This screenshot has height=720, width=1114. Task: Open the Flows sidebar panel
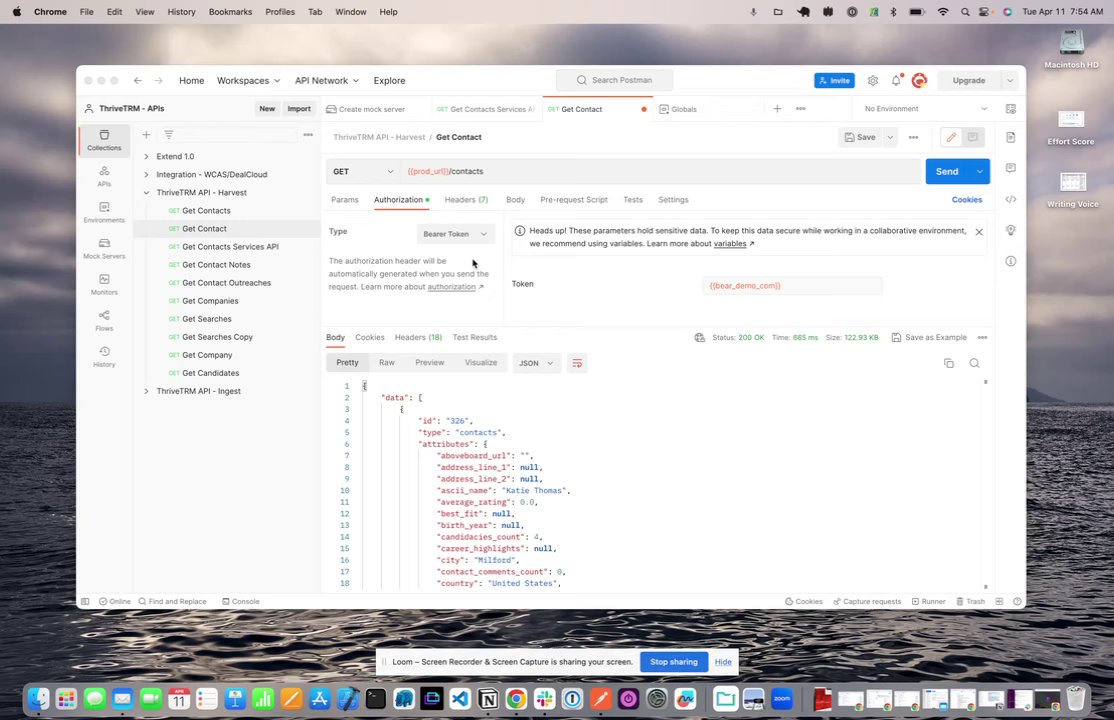104,321
